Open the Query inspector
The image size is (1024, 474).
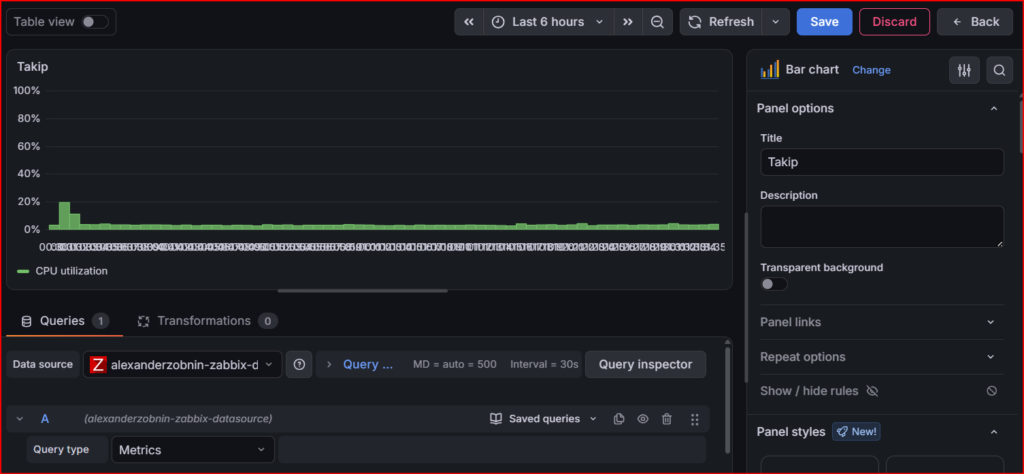tap(645, 364)
